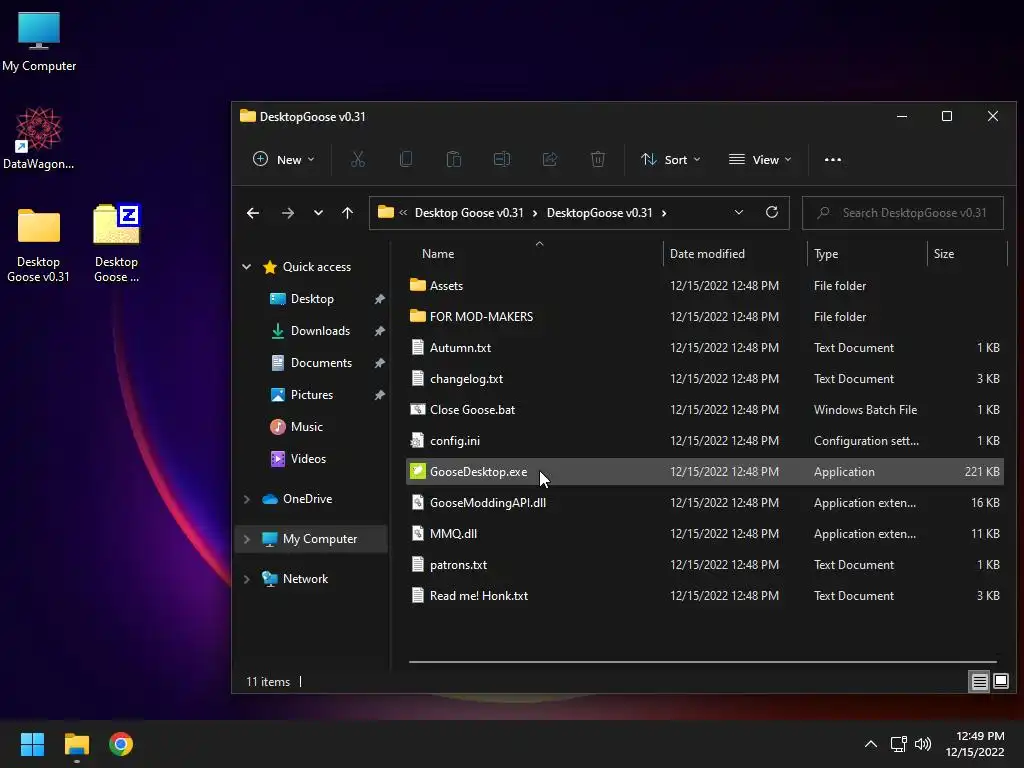Screen dimensions: 1024x768
Task: Open the See more three-dots menu
Action: (833, 159)
